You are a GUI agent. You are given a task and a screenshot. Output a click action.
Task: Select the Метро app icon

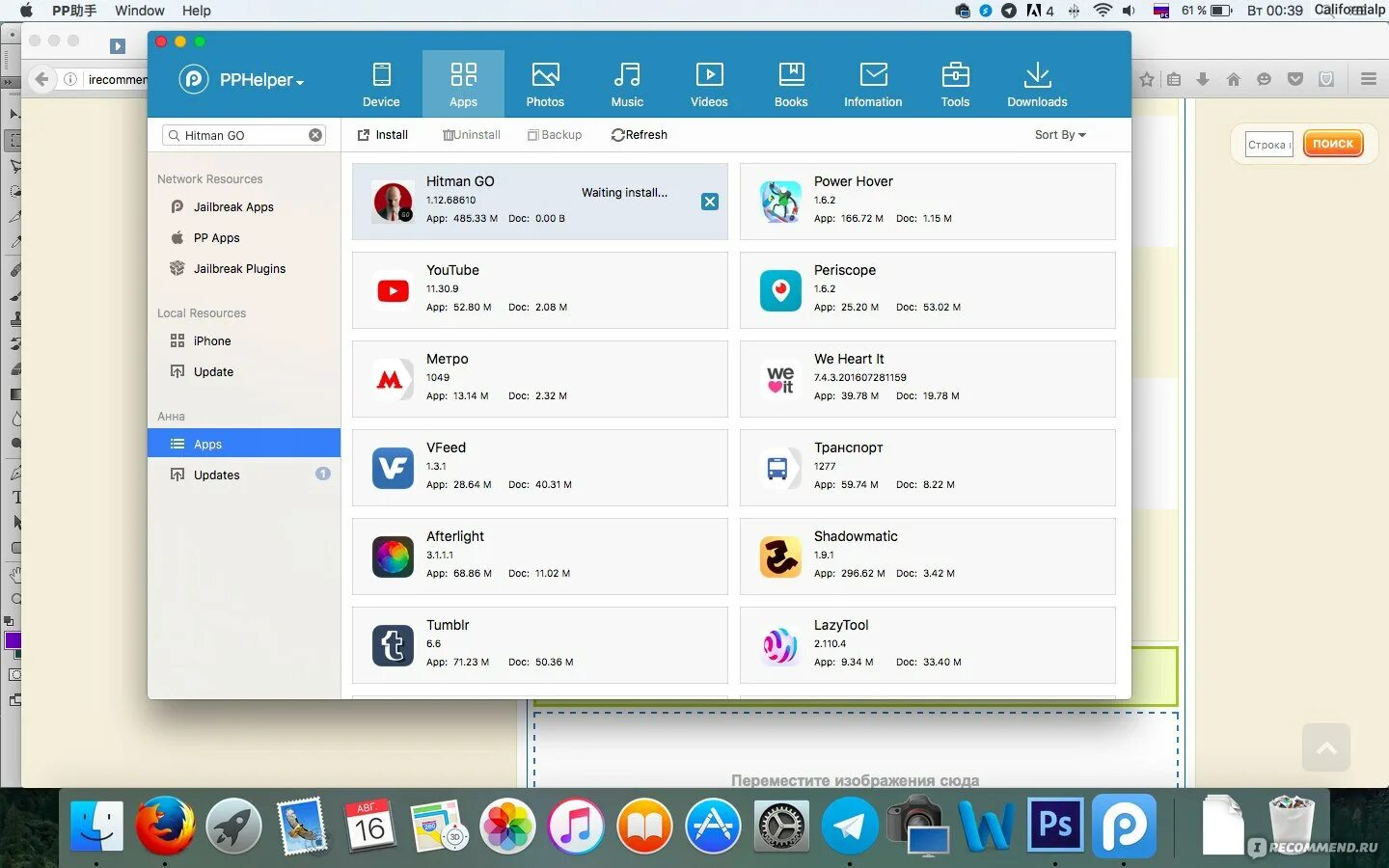pos(393,379)
